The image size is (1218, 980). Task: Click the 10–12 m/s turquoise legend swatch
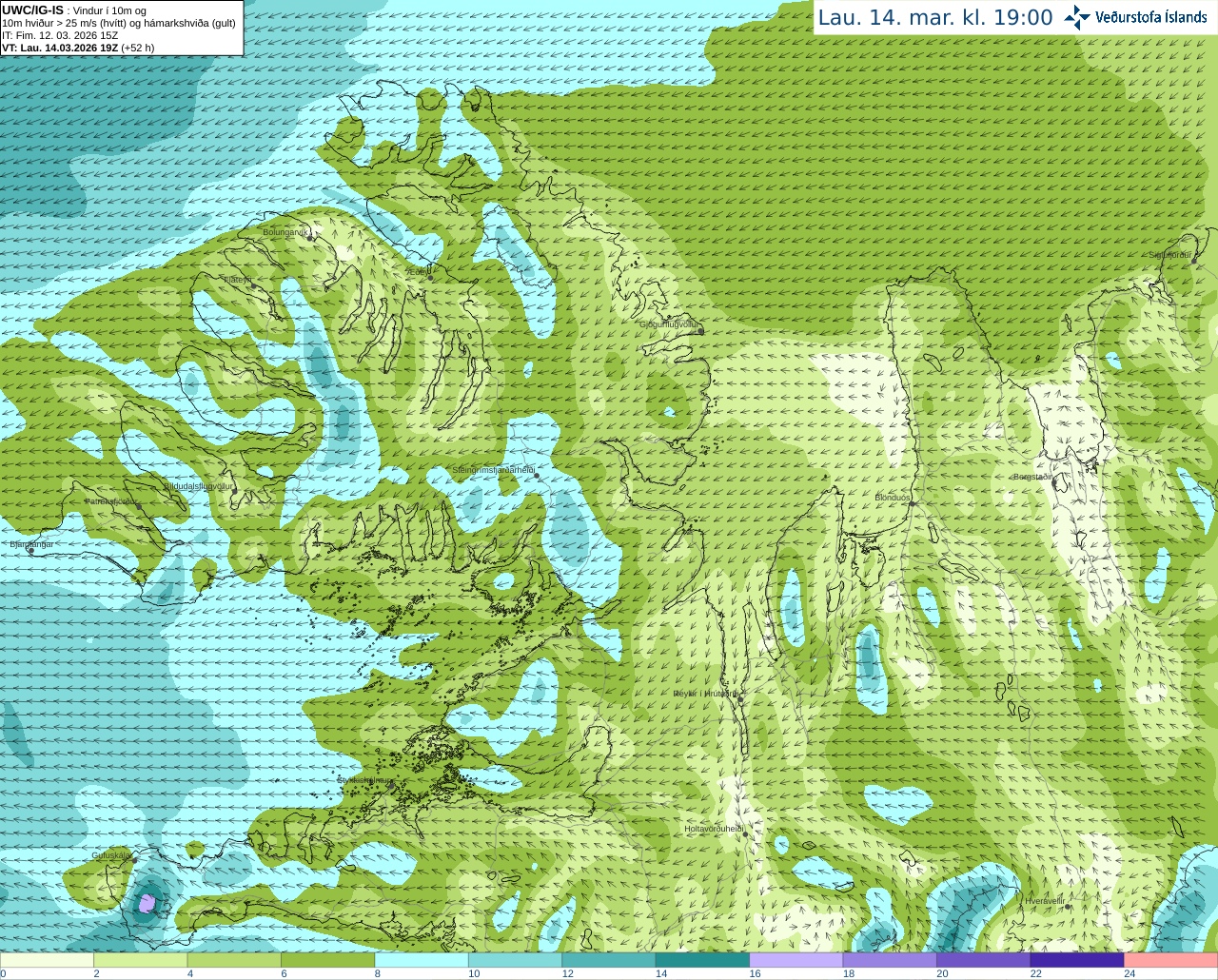[515, 960]
